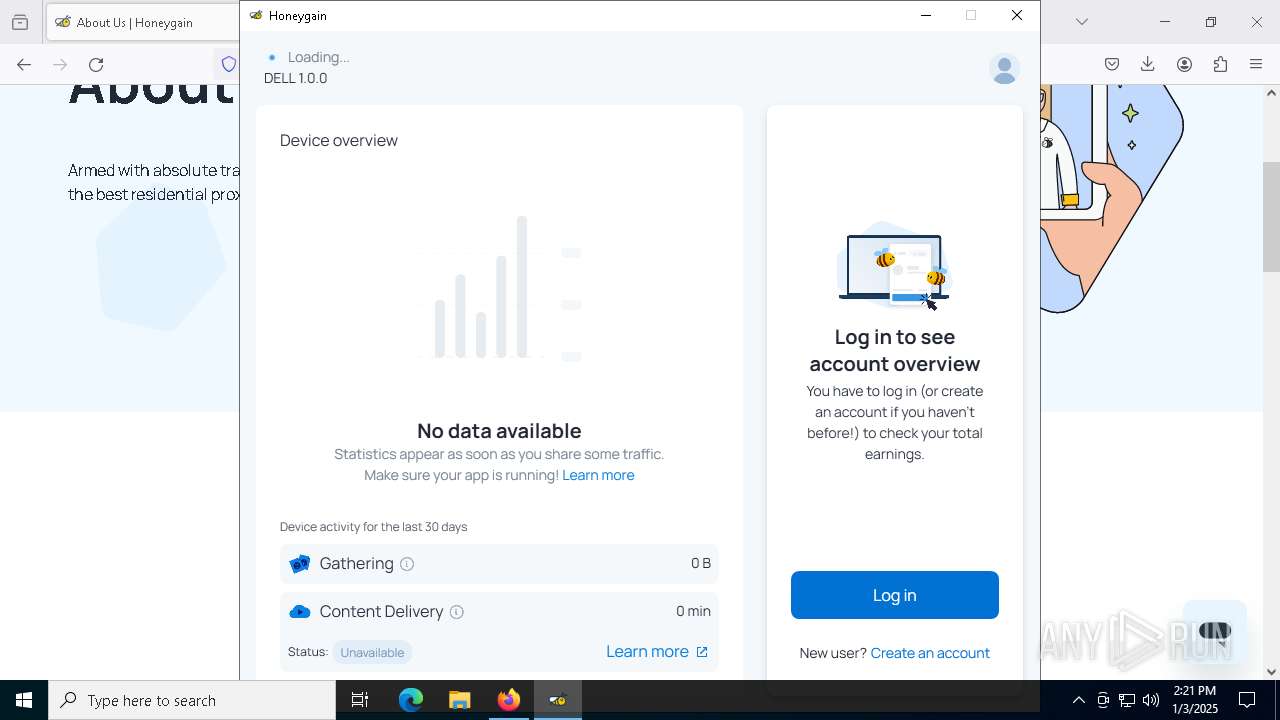Click the volume speaker tray icon
The image size is (1280, 720).
[x=1151, y=700]
